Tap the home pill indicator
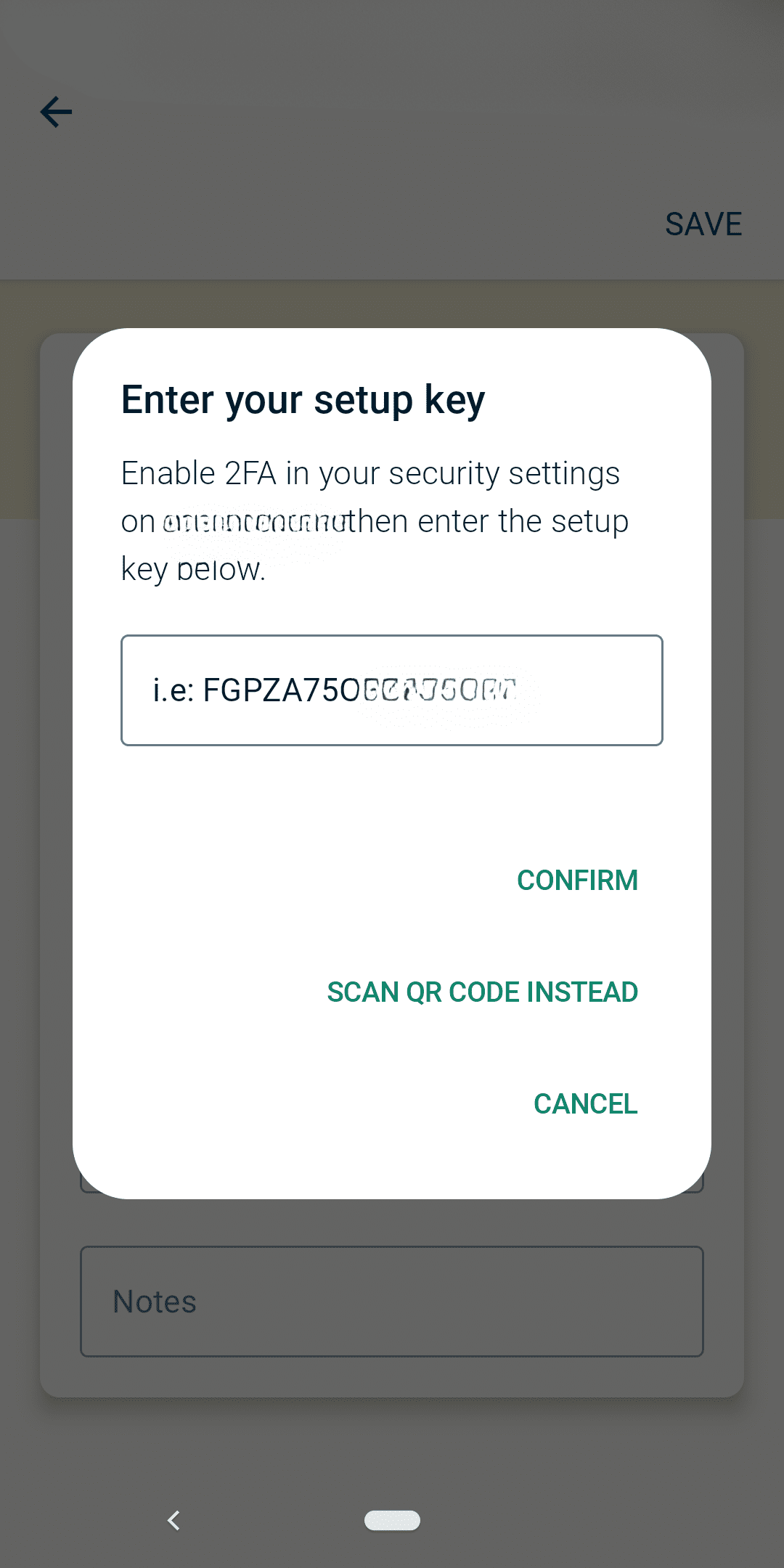This screenshot has width=784, height=1568. click(392, 1520)
